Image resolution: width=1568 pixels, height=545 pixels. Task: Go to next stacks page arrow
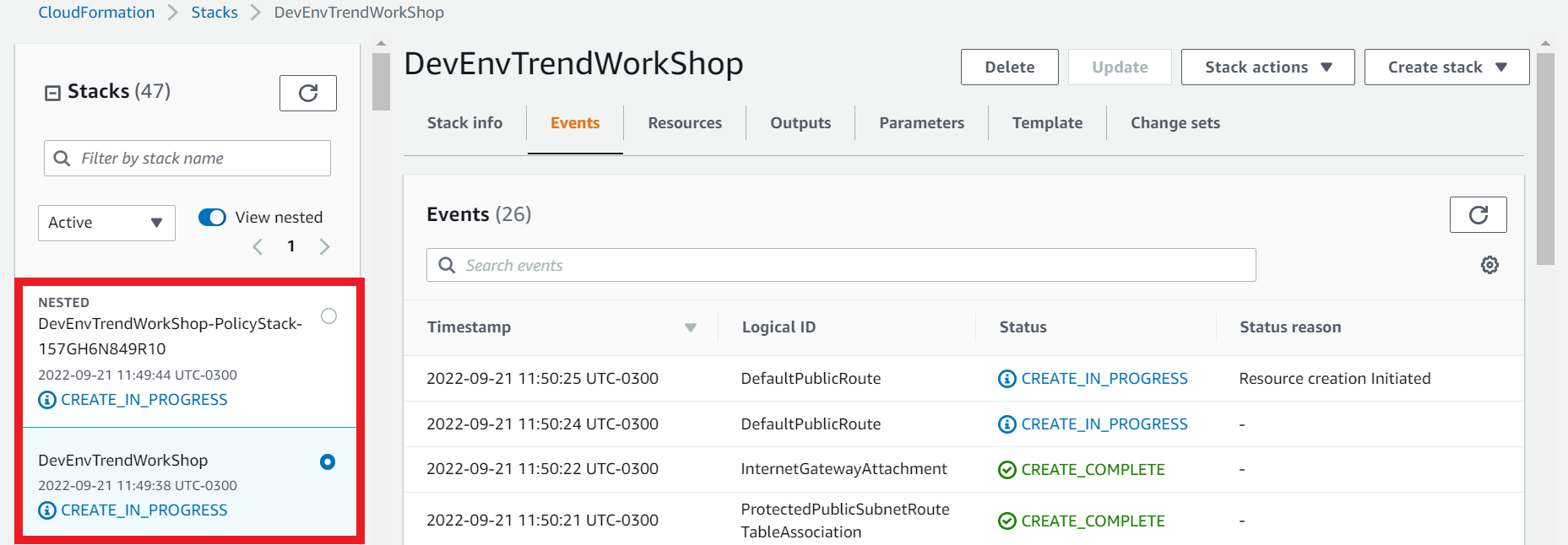[324, 246]
